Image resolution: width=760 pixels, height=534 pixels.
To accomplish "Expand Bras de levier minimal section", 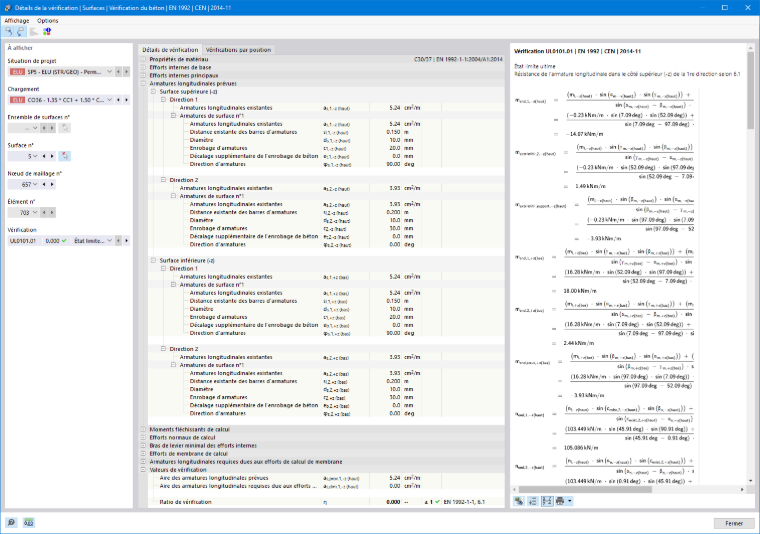I will click(143, 445).
